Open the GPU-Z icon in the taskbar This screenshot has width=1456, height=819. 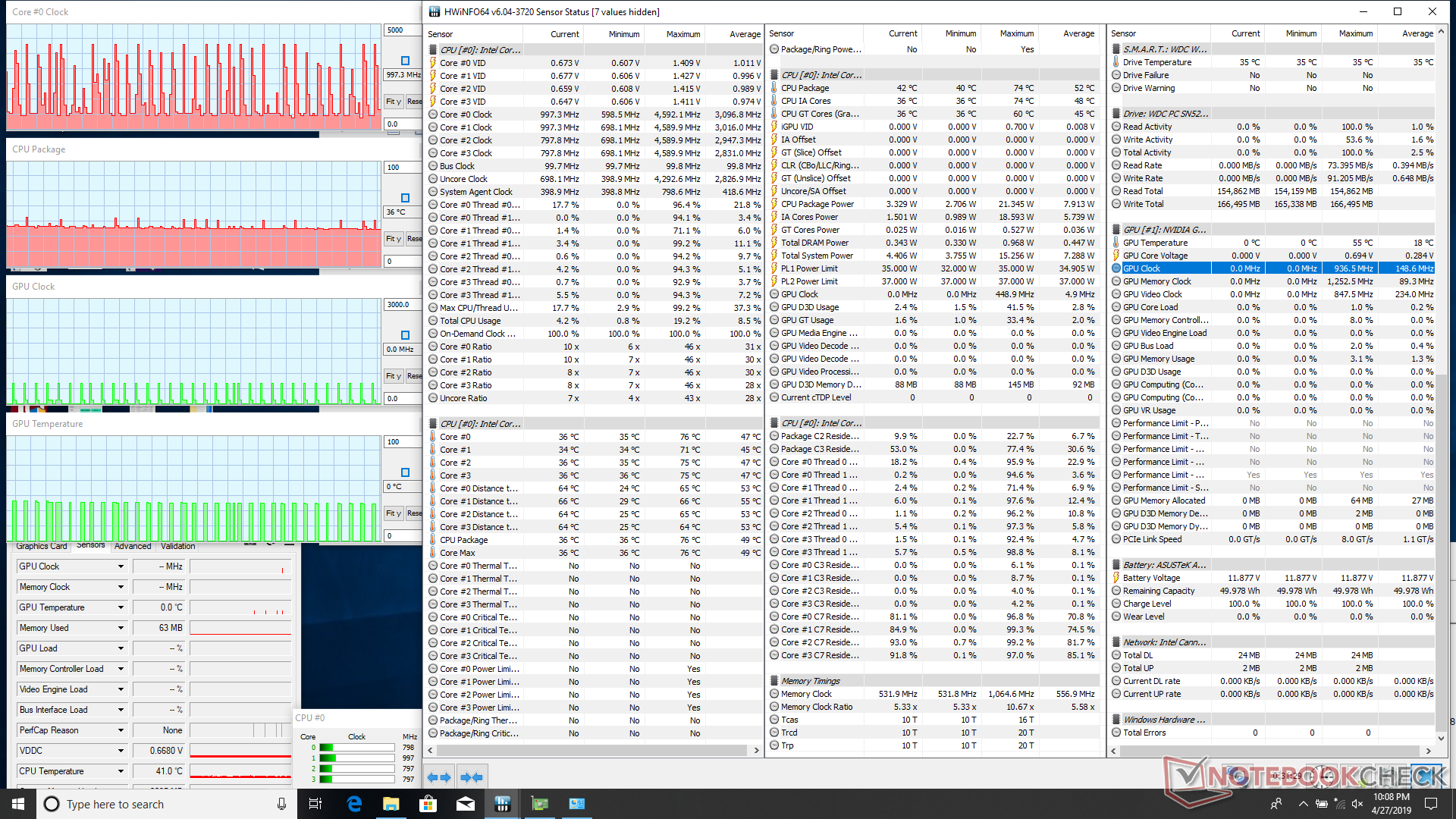click(539, 804)
